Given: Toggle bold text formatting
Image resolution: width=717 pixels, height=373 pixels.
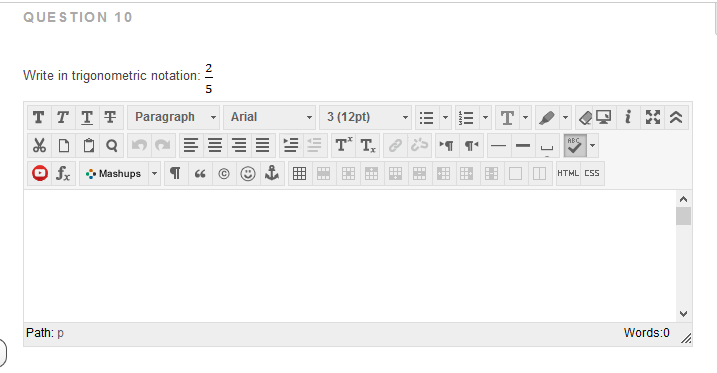Looking at the screenshot, I should pos(39,117).
